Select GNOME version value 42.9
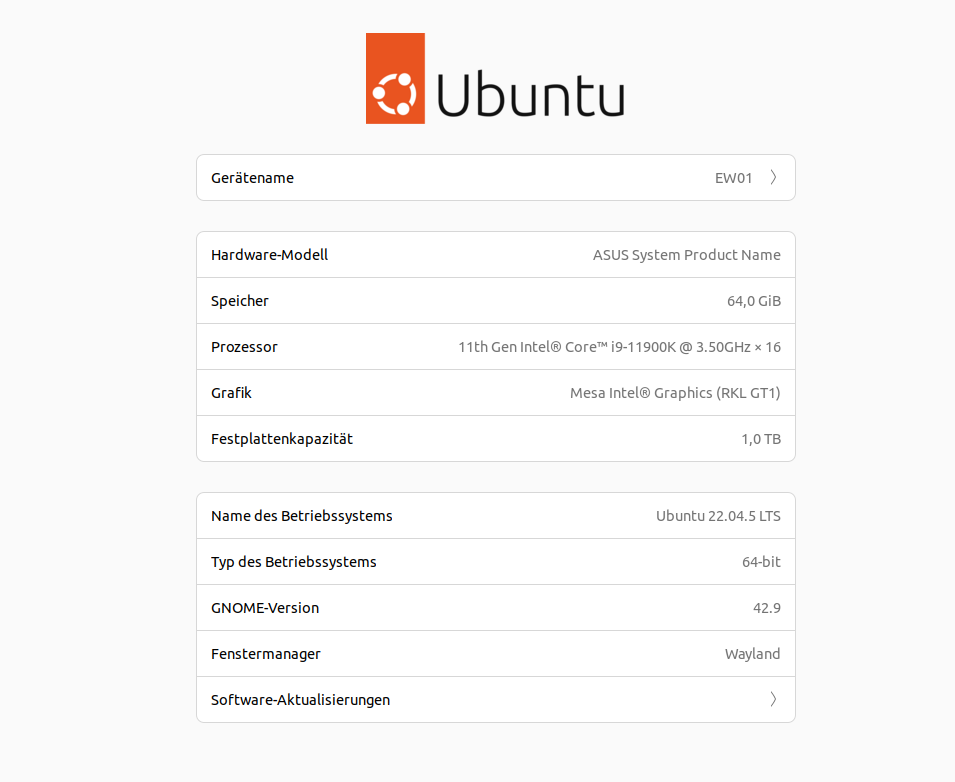The width and height of the screenshot is (955, 782). [766, 608]
